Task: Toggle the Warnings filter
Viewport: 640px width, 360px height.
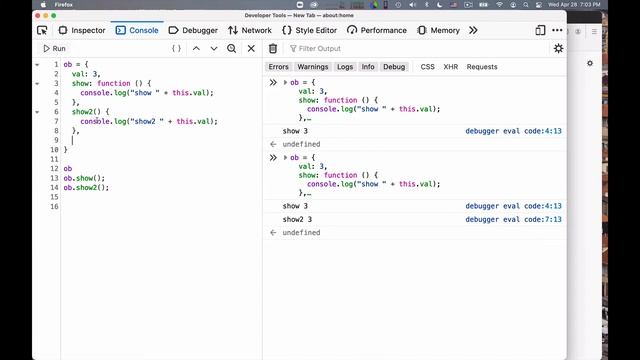Action: pyautogui.click(x=313, y=67)
